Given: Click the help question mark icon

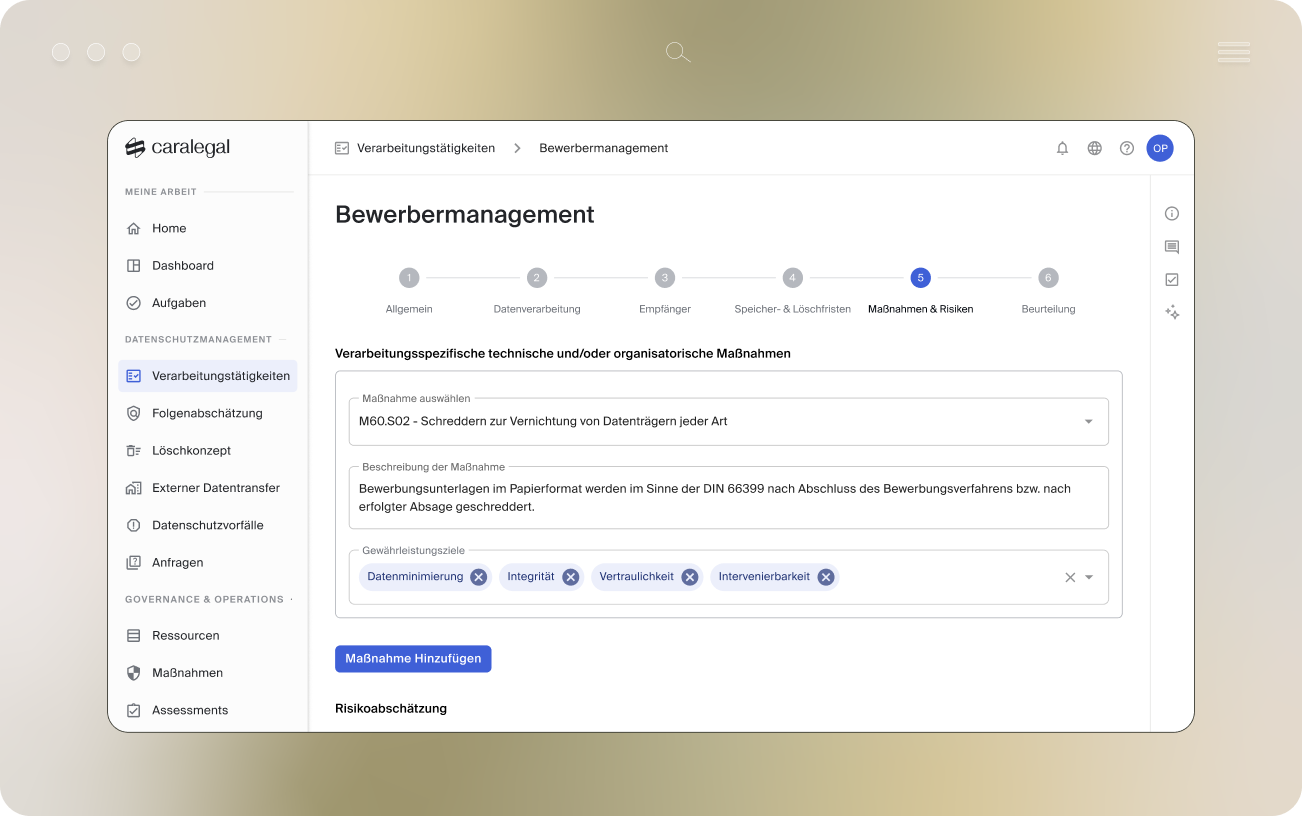Looking at the screenshot, I should tap(1127, 147).
